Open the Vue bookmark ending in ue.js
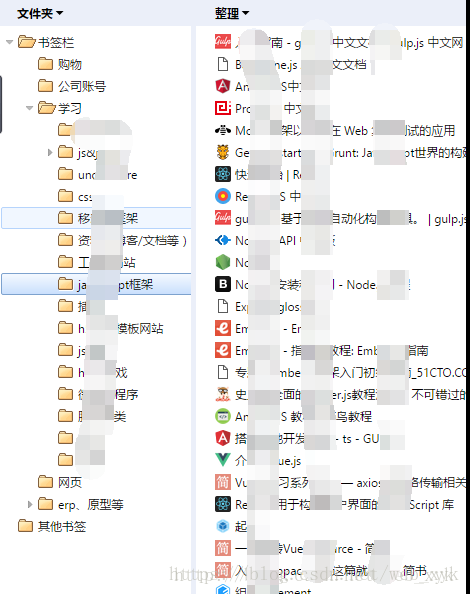The width and height of the screenshot is (470, 594). tap(258, 460)
